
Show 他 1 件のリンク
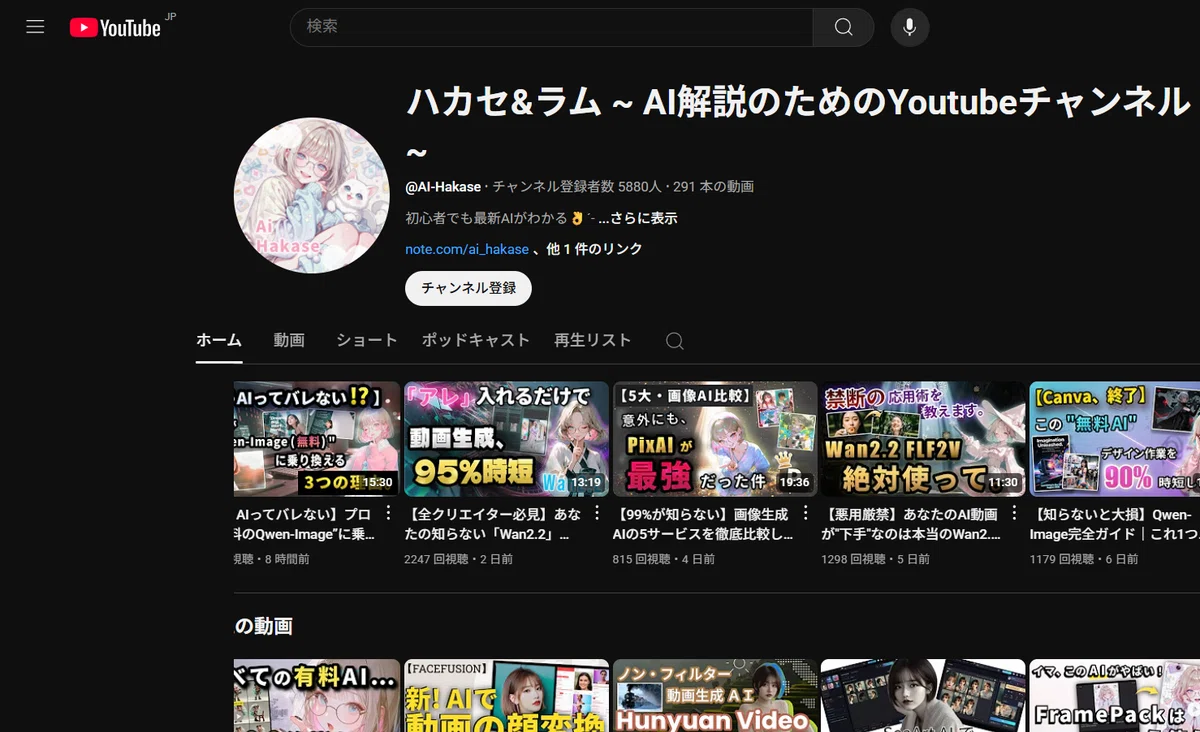594,249
